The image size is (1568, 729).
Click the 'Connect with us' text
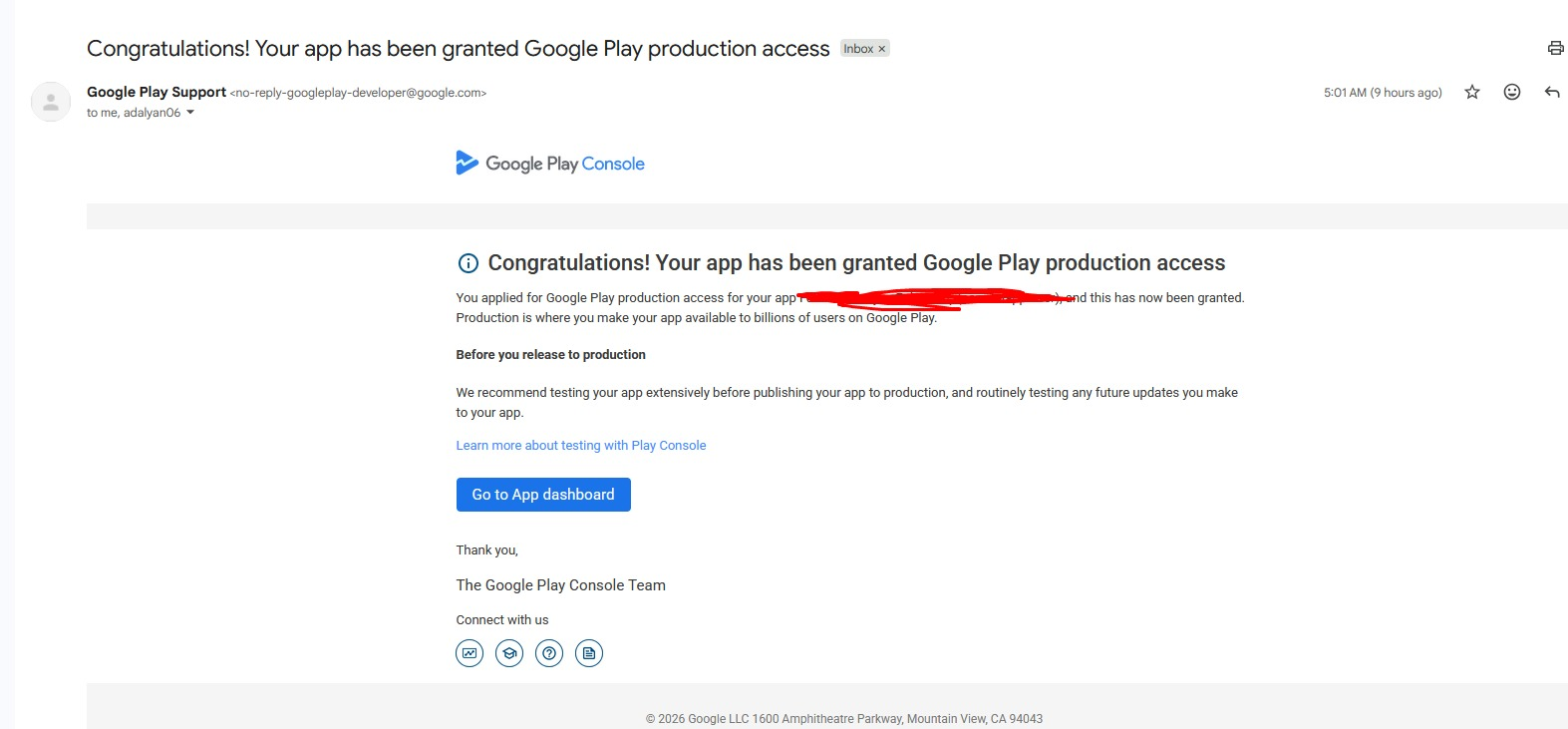click(x=502, y=620)
